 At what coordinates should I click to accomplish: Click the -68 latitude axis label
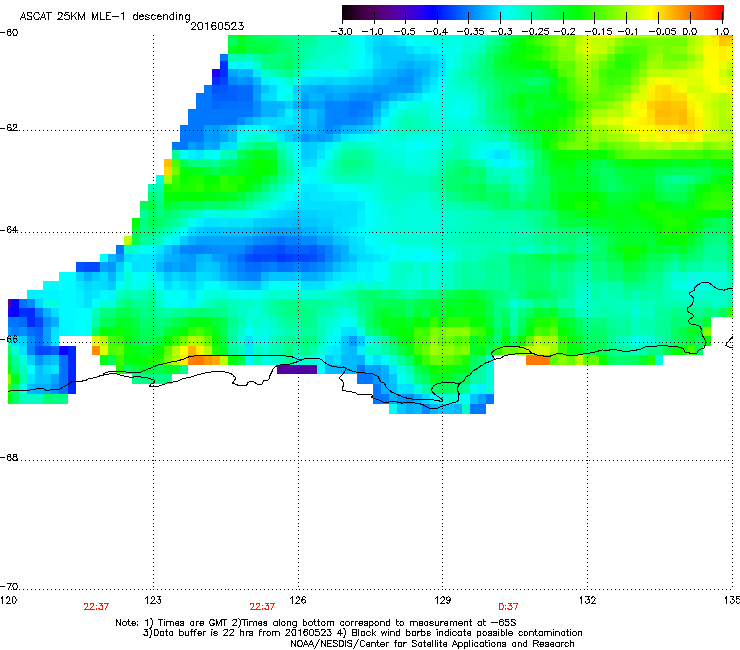[9, 458]
